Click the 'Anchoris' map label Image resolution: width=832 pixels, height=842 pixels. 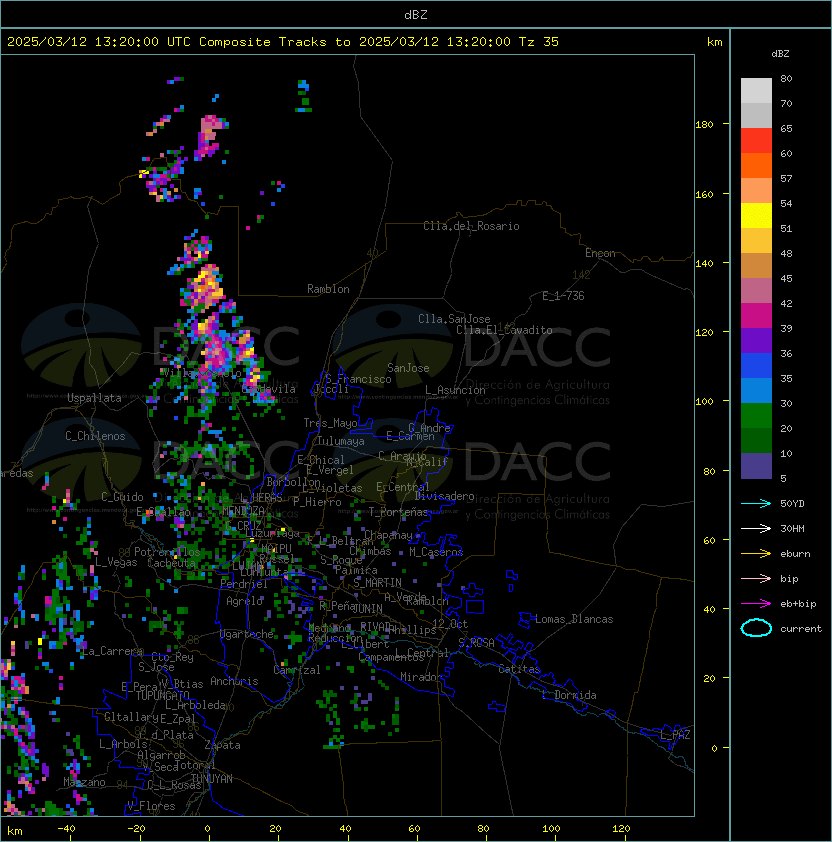[x=234, y=681]
